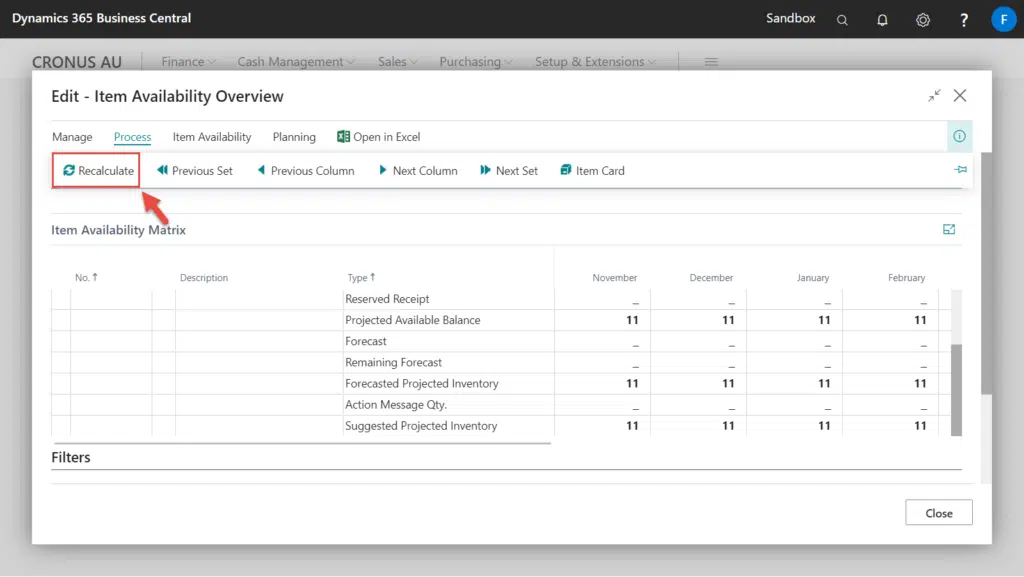This screenshot has width=1024, height=577.
Task: Open the Planning tab
Action: pyautogui.click(x=294, y=137)
